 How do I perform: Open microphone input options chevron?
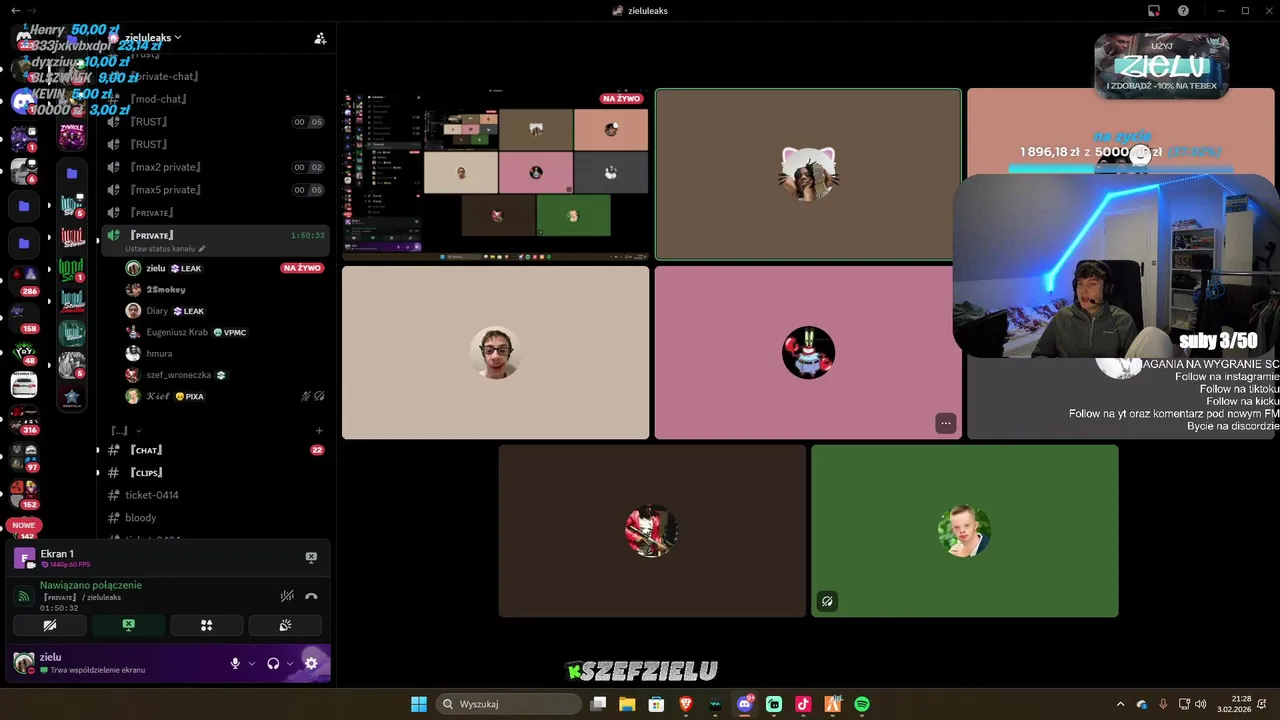point(251,663)
